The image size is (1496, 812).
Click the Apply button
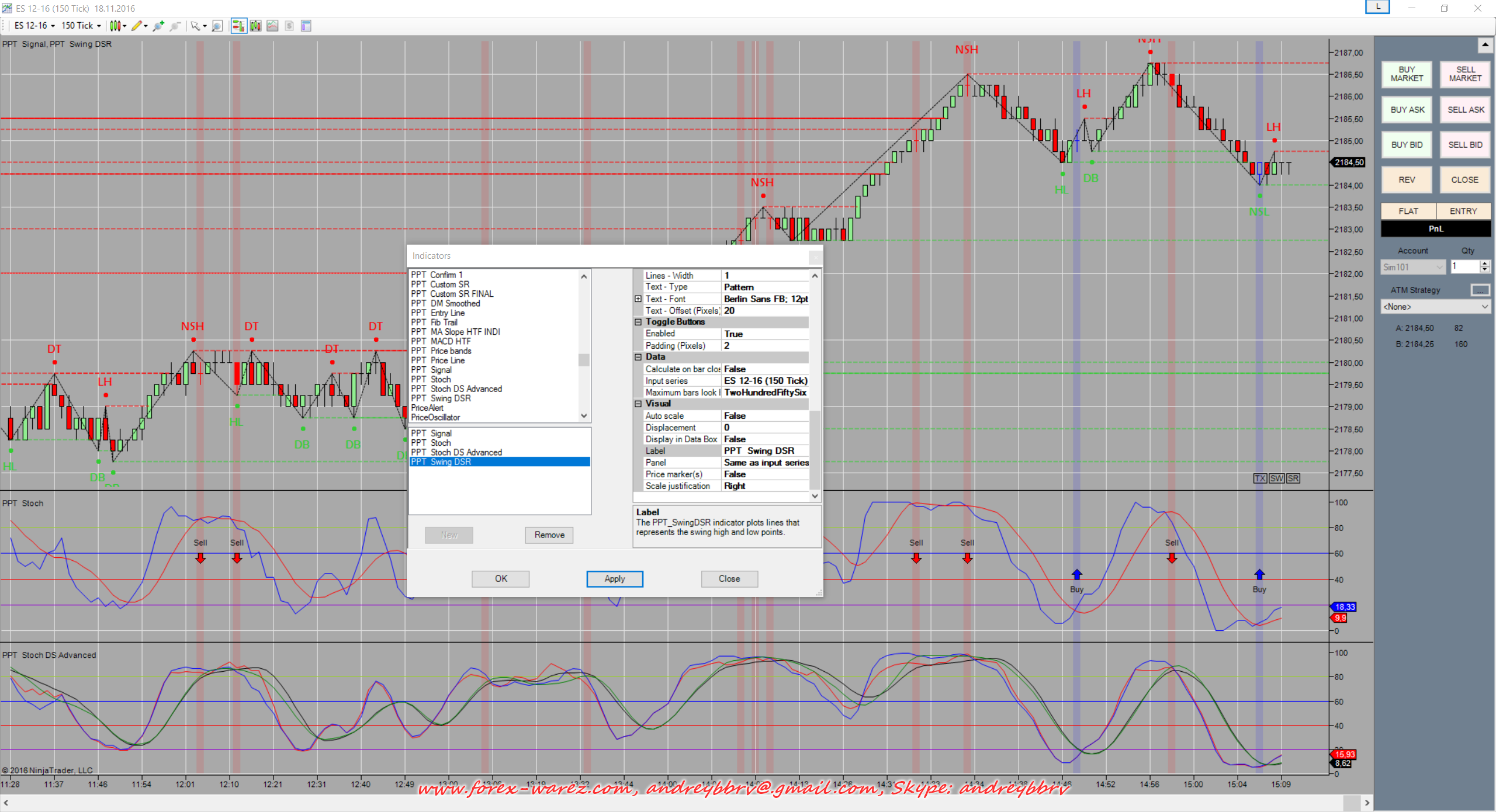614,578
